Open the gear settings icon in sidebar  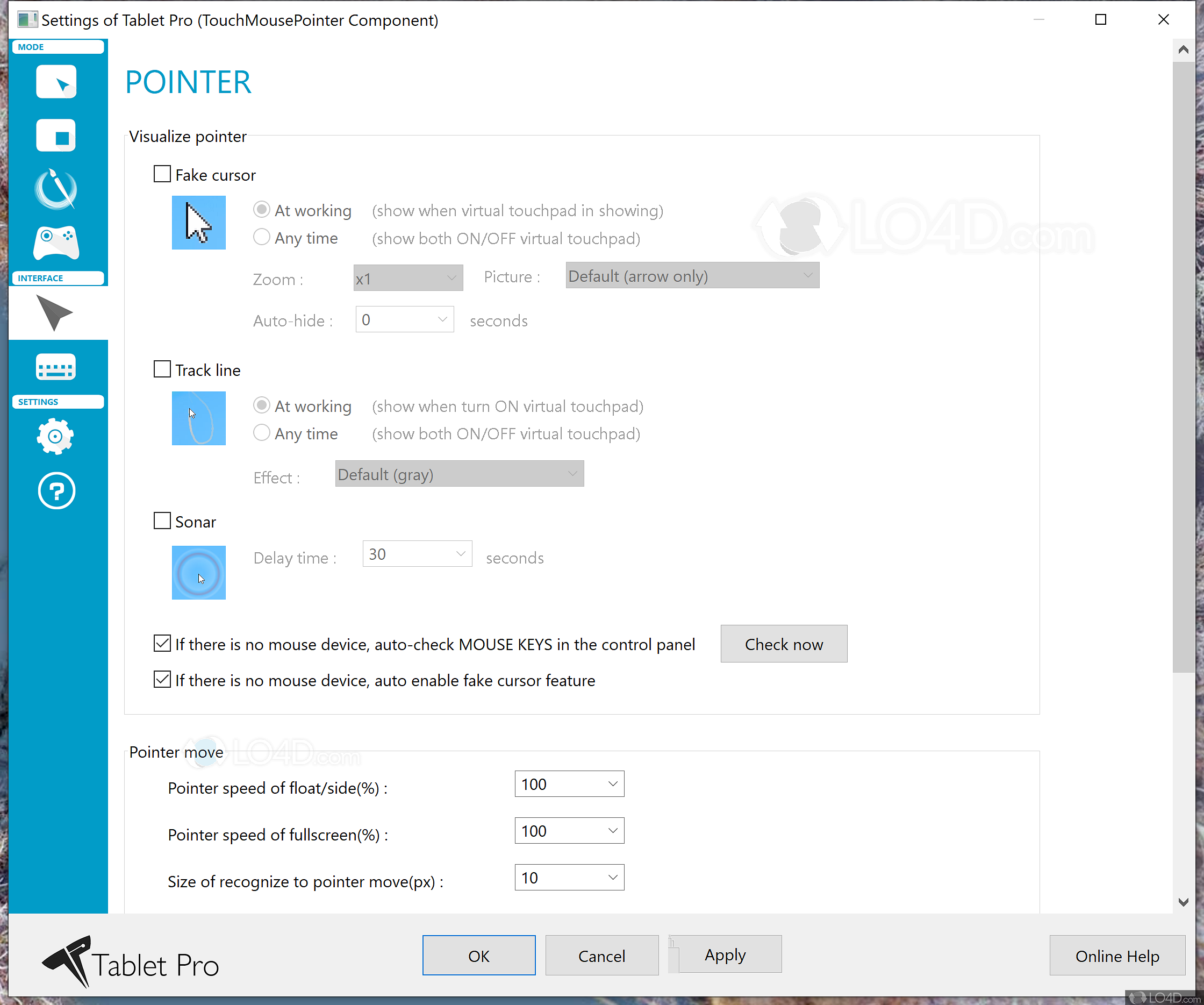(55, 437)
